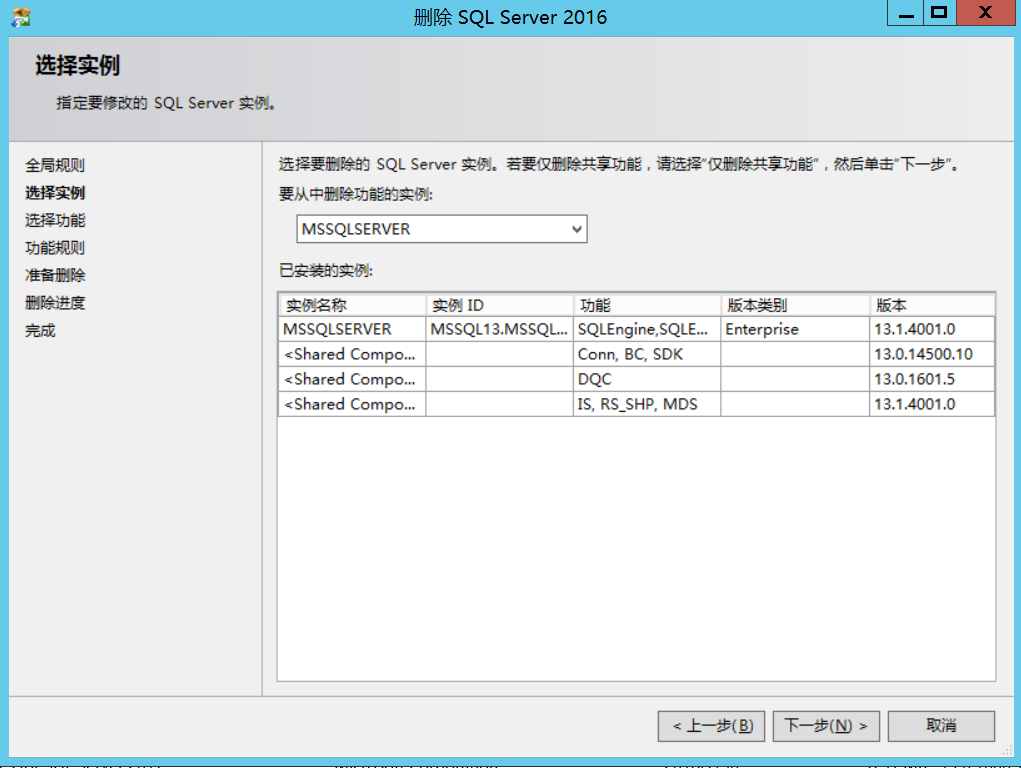Screen dimensions: 1021x768
Task: Select the MSSQLSERVER row in instance table
Action: [x=636, y=329]
